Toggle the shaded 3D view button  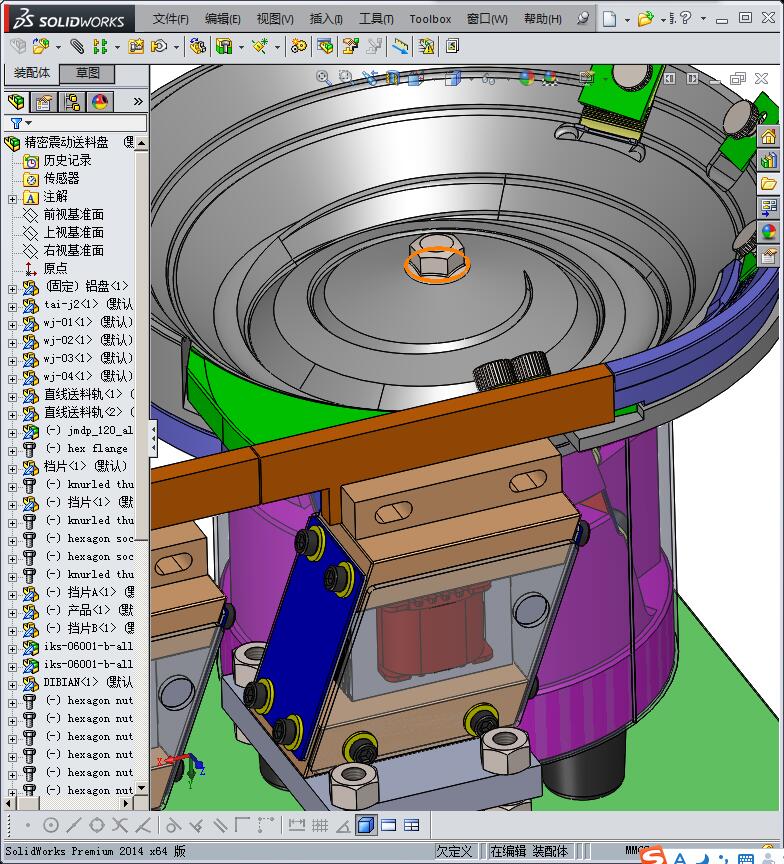pyautogui.click(x=366, y=825)
